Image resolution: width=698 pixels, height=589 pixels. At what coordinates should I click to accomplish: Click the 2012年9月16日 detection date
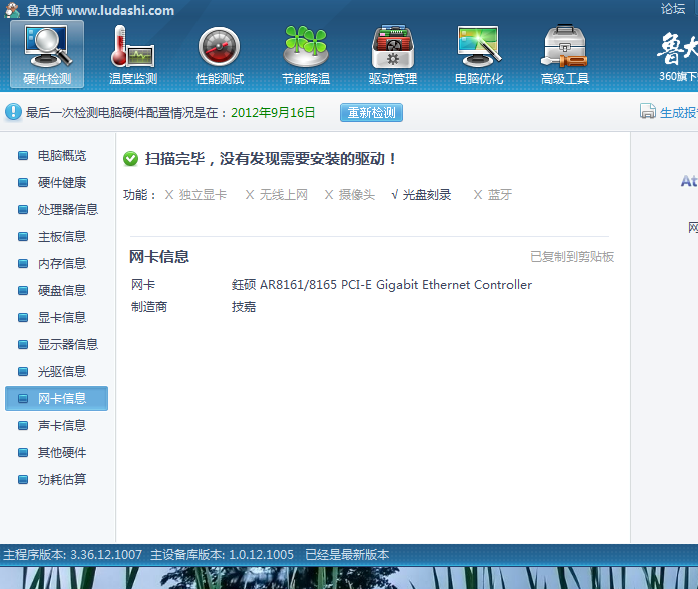273,112
